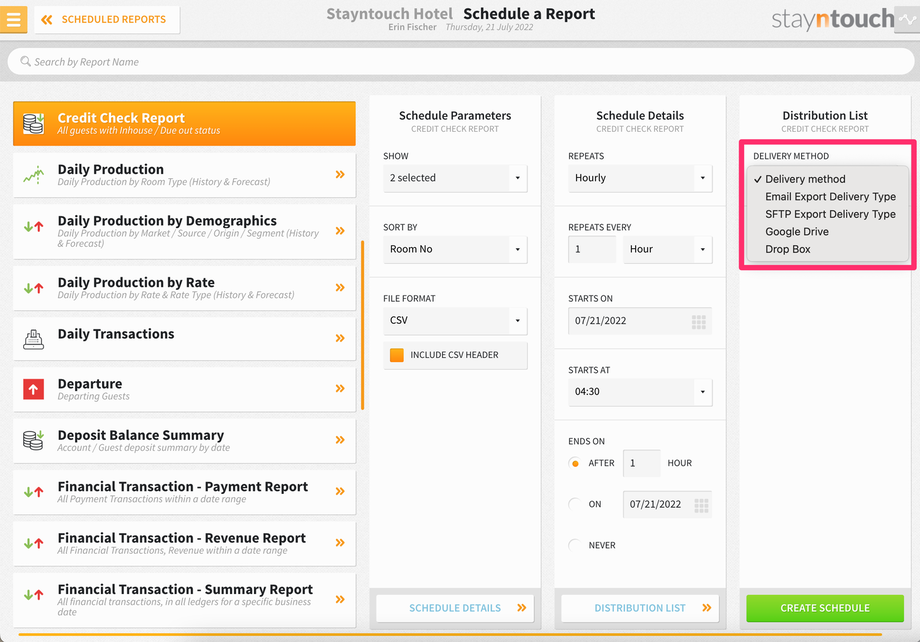Image resolution: width=920 pixels, height=642 pixels.
Task: Click the Distribution List next button
Action: click(640, 608)
